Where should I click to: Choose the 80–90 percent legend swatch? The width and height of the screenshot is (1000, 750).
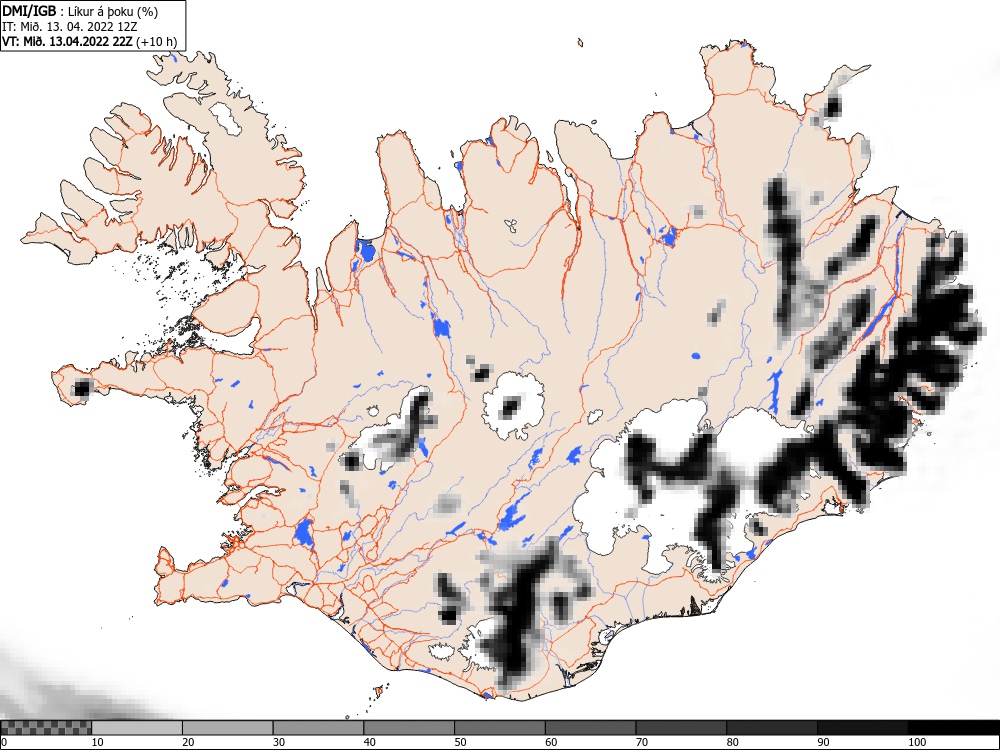[x=771, y=728]
